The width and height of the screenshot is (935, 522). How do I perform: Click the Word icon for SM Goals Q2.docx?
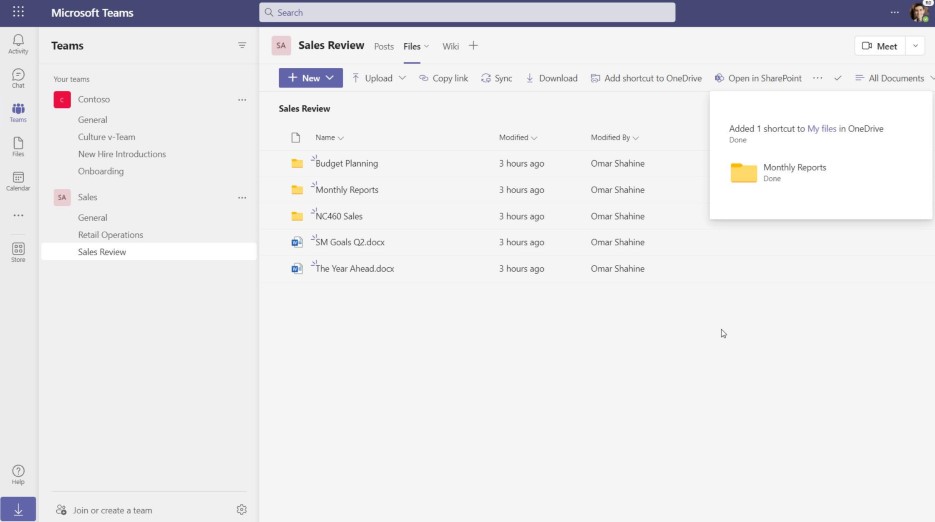pyautogui.click(x=297, y=242)
